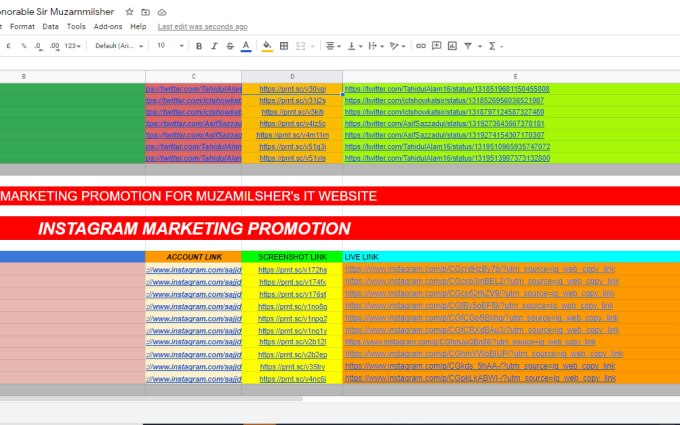The image size is (680, 425).
Task: Insert a link
Action: 421,46
